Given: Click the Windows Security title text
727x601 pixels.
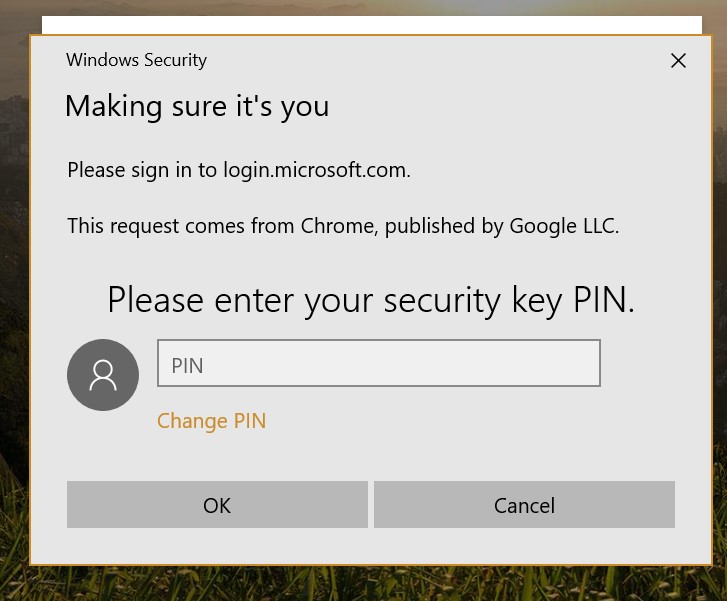Looking at the screenshot, I should 136,60.
